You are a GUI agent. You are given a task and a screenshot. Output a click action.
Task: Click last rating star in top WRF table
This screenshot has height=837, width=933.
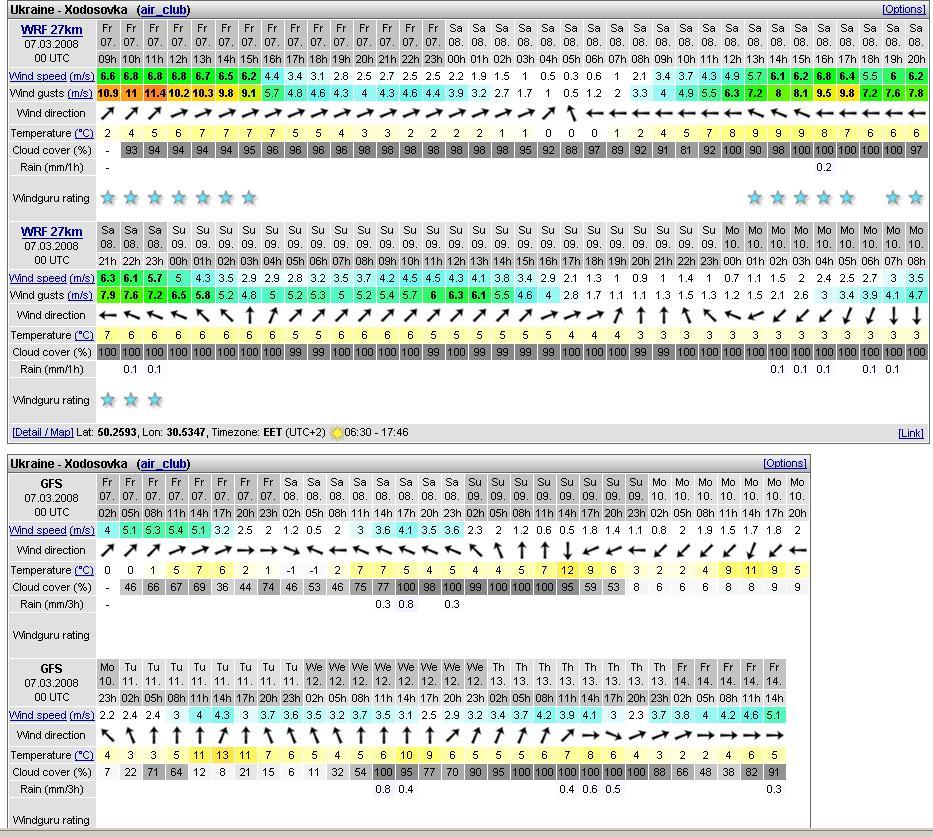916,198
